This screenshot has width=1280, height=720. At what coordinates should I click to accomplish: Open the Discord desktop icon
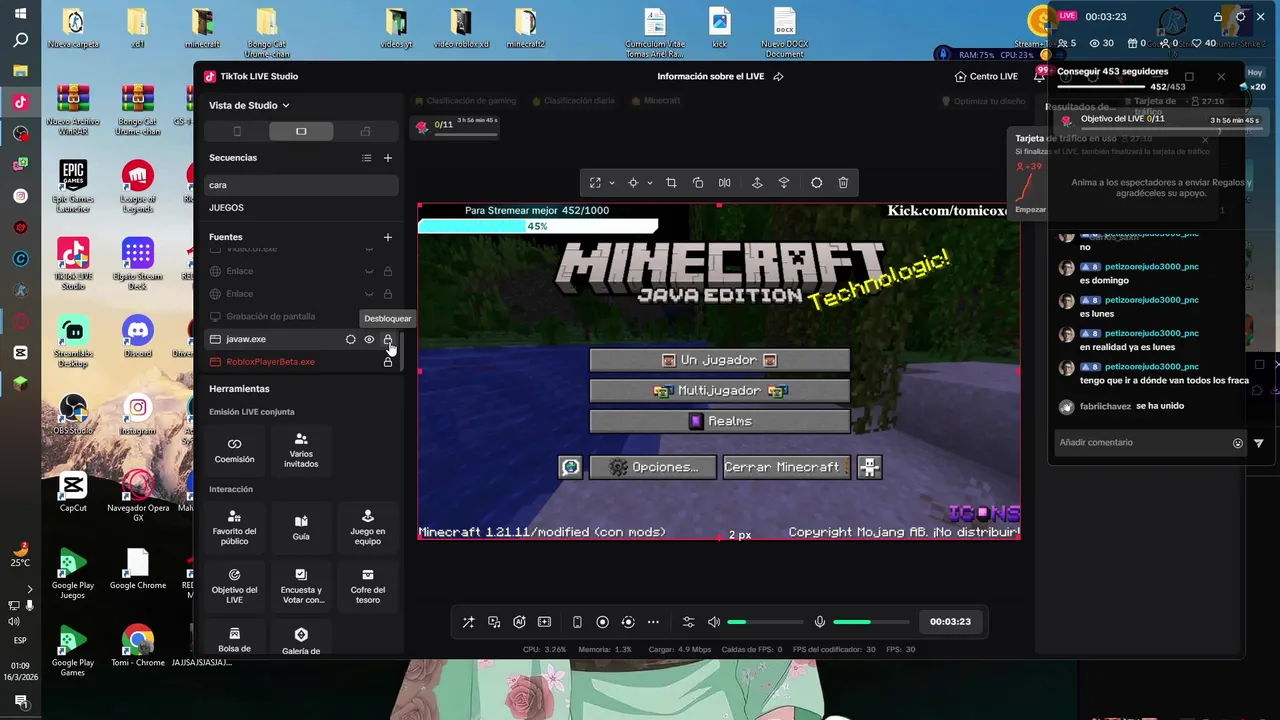click(138, 337)
